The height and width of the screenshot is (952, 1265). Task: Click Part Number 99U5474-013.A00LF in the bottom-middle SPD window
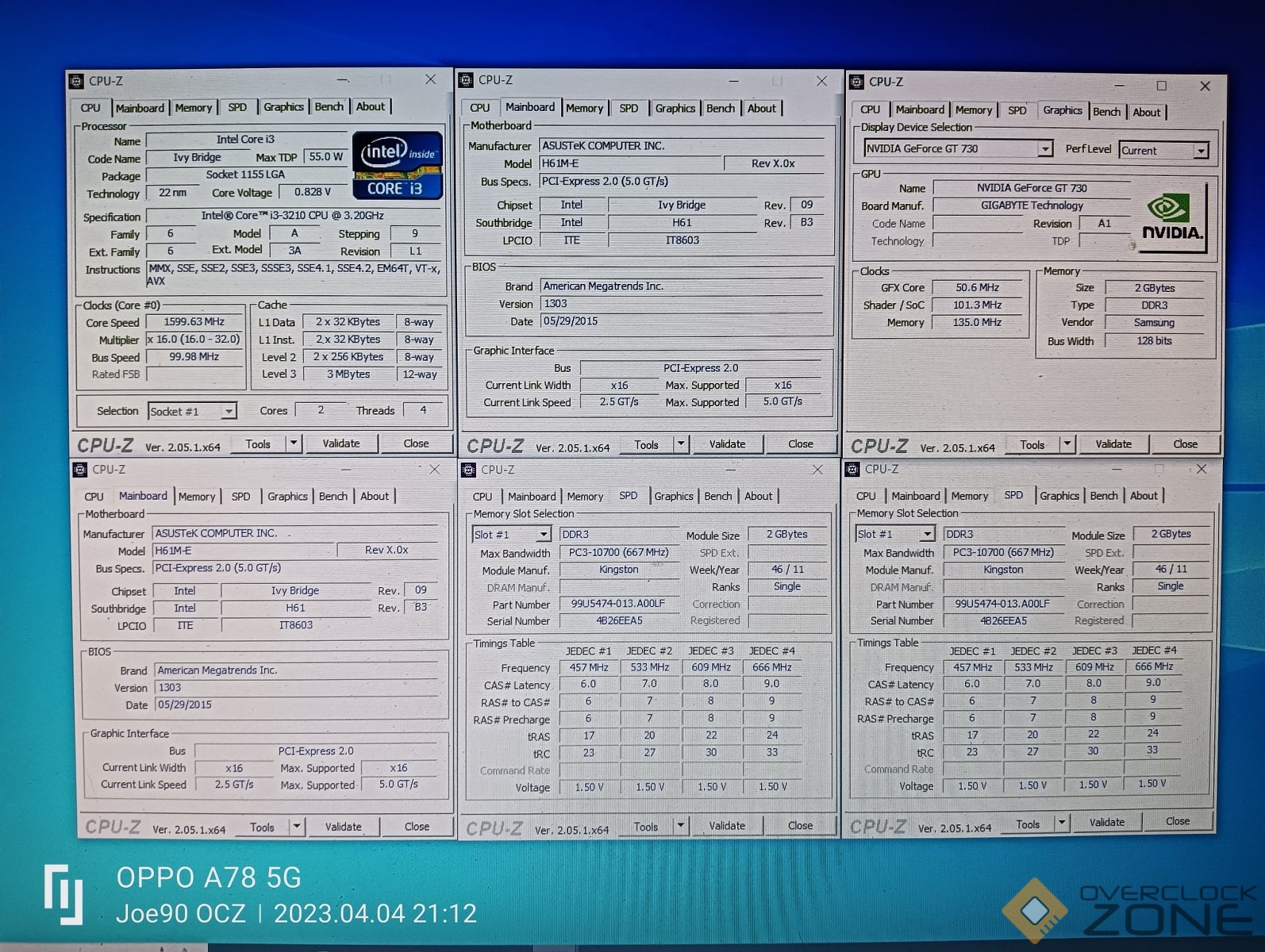coord(618,604)
